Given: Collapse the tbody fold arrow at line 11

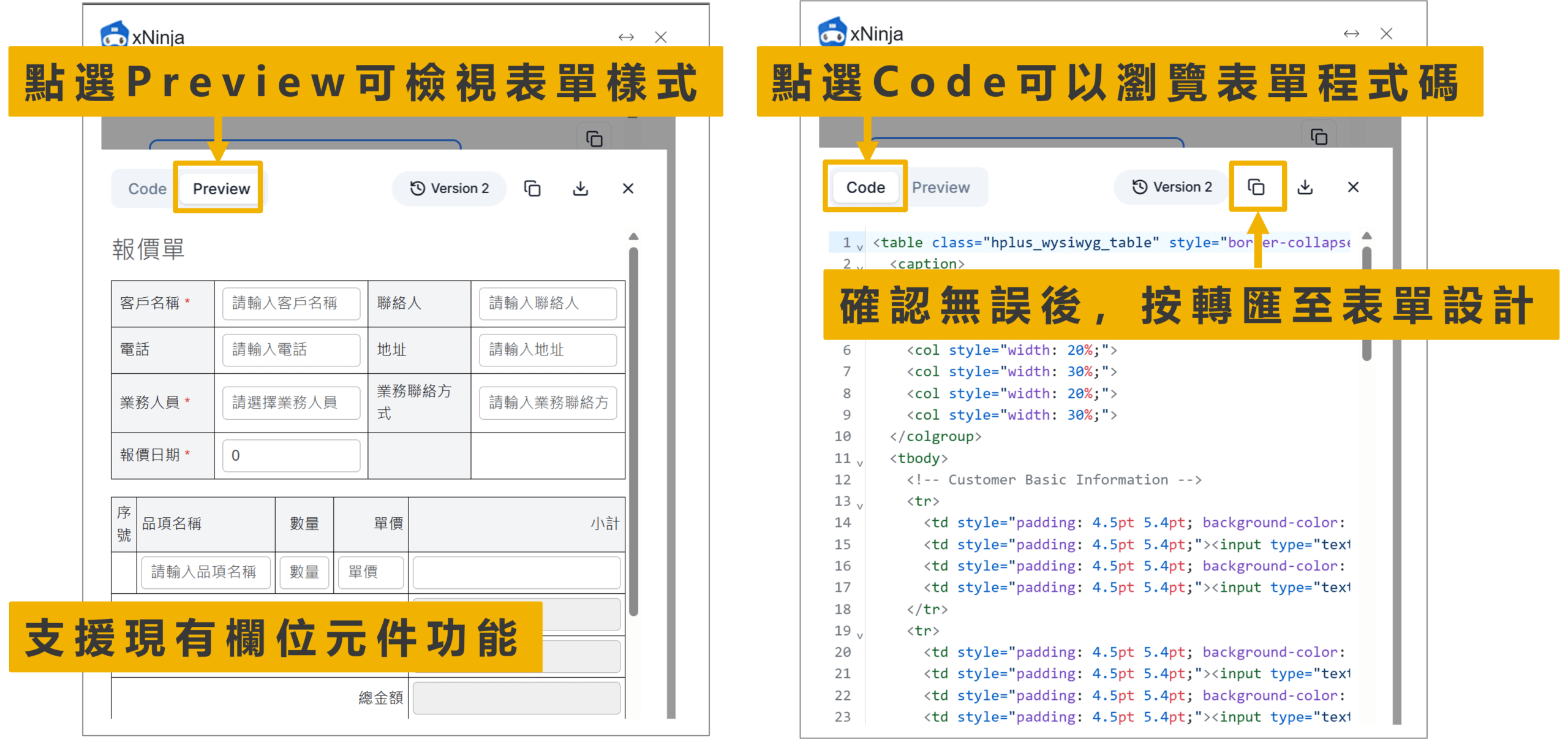Looking at the screenshot, I should (x=860, y=463).
